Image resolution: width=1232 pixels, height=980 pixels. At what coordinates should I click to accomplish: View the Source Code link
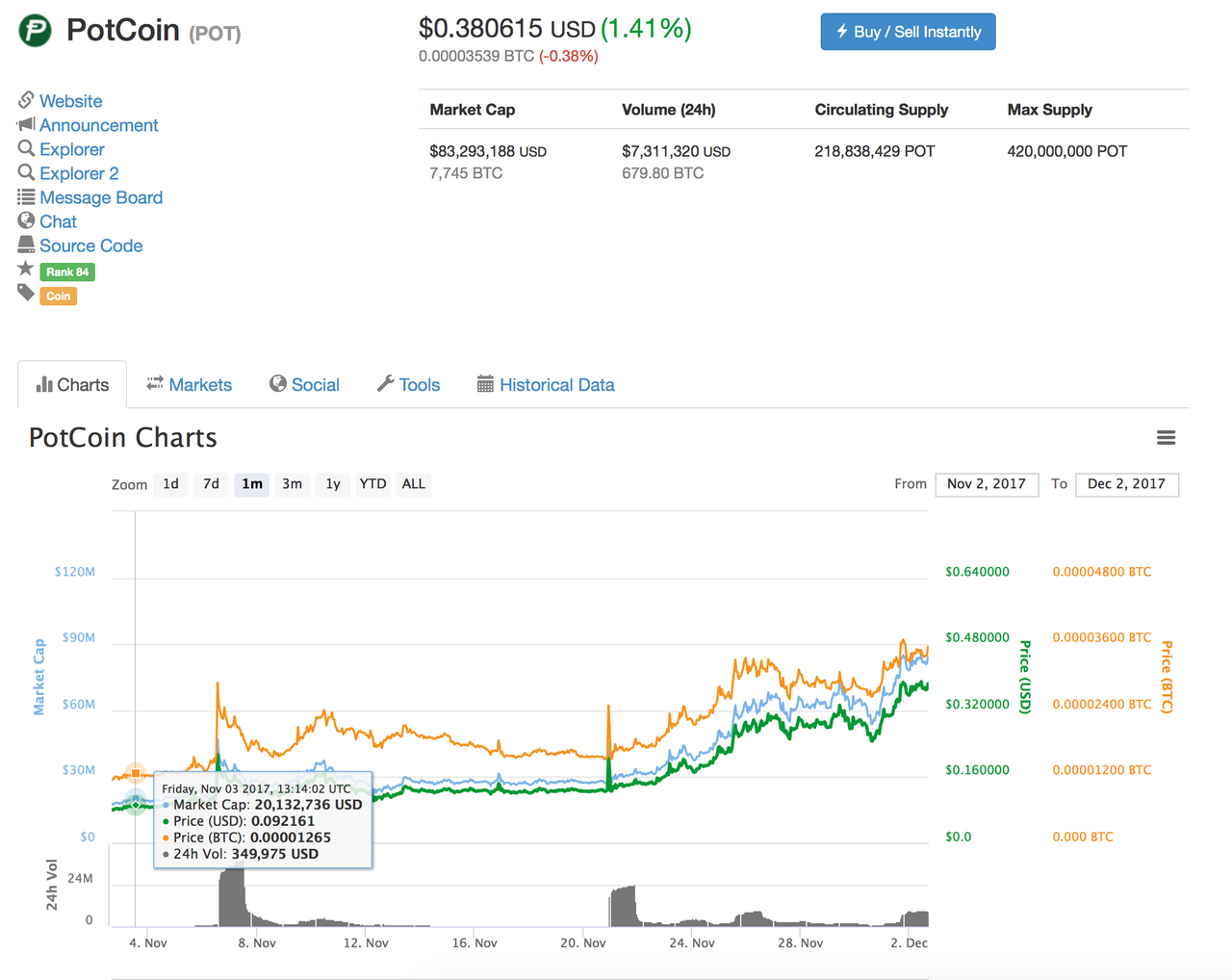[90, 245]
